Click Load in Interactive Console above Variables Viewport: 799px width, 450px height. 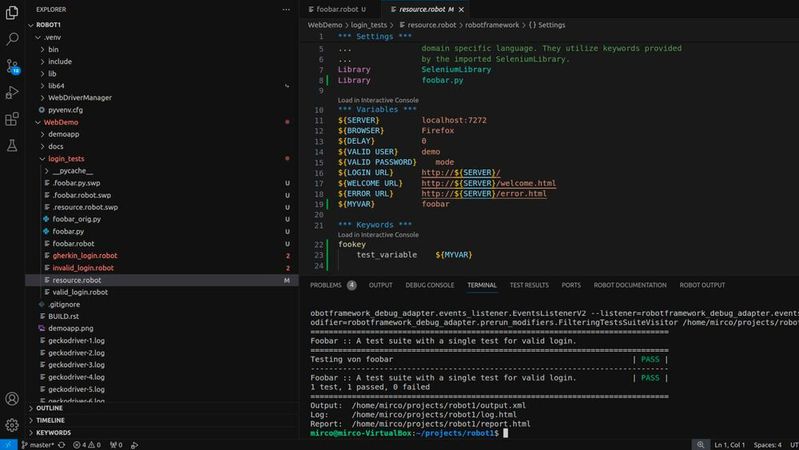coord(378,100)
